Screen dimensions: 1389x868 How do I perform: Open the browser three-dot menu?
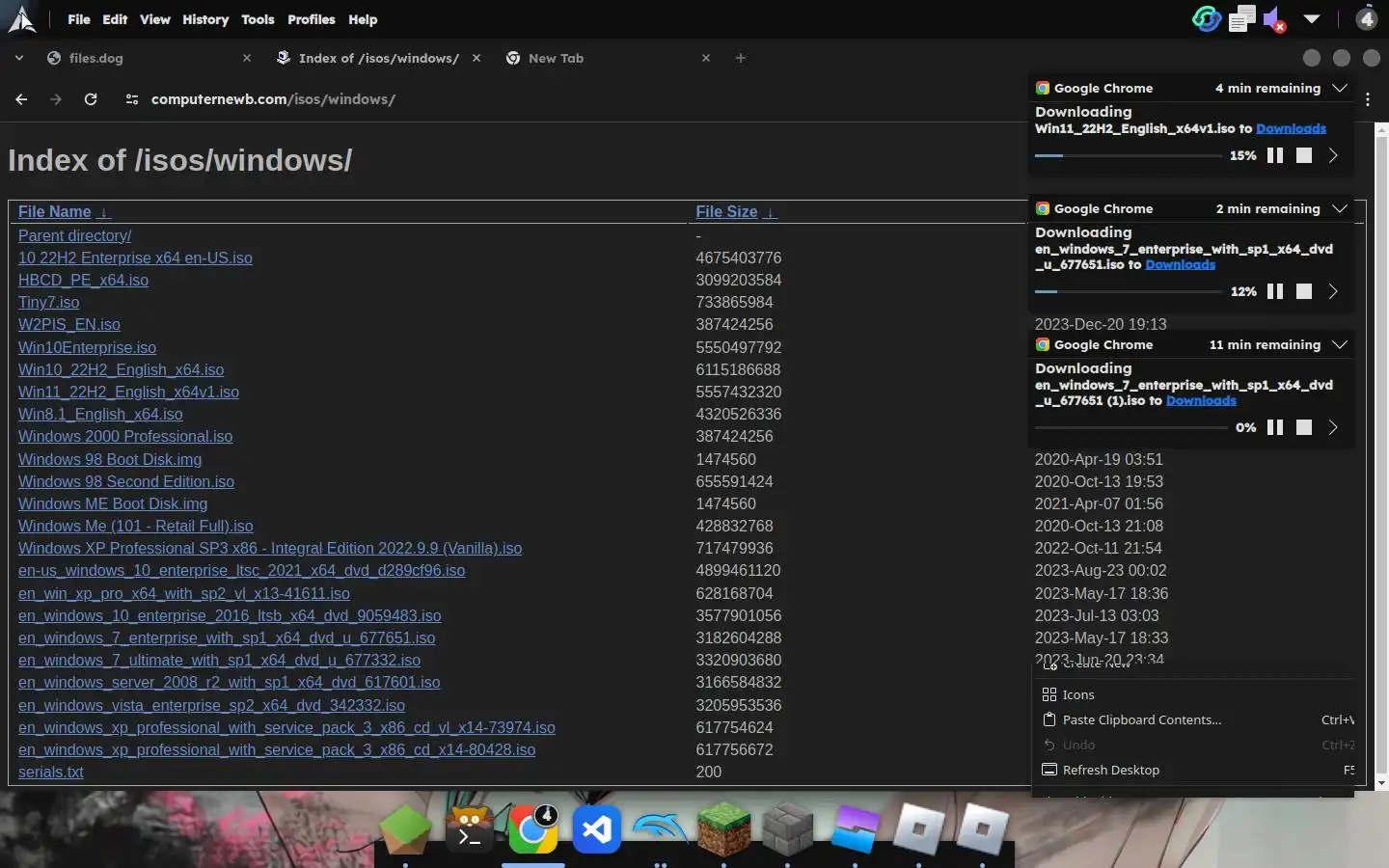coord(1368,99)
